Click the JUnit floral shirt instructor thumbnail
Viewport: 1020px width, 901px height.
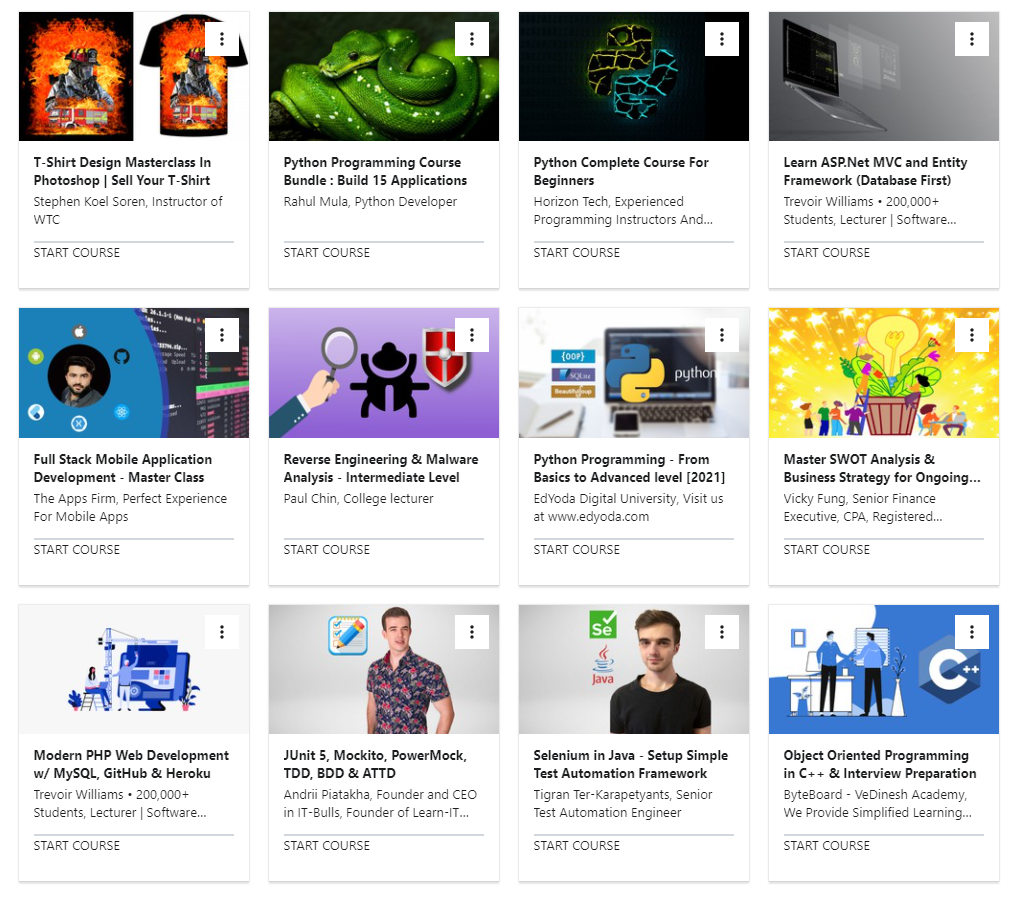coord(384,669)
